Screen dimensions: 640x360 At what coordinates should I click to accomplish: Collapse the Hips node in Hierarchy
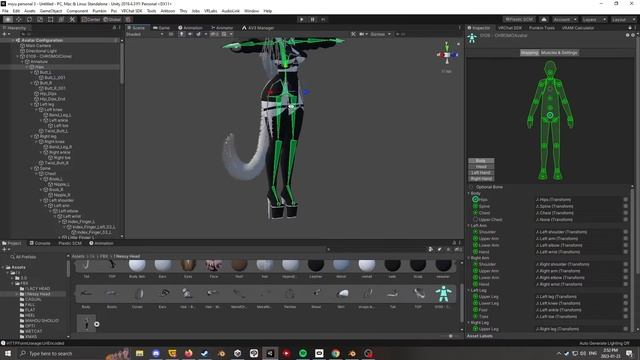27,67
